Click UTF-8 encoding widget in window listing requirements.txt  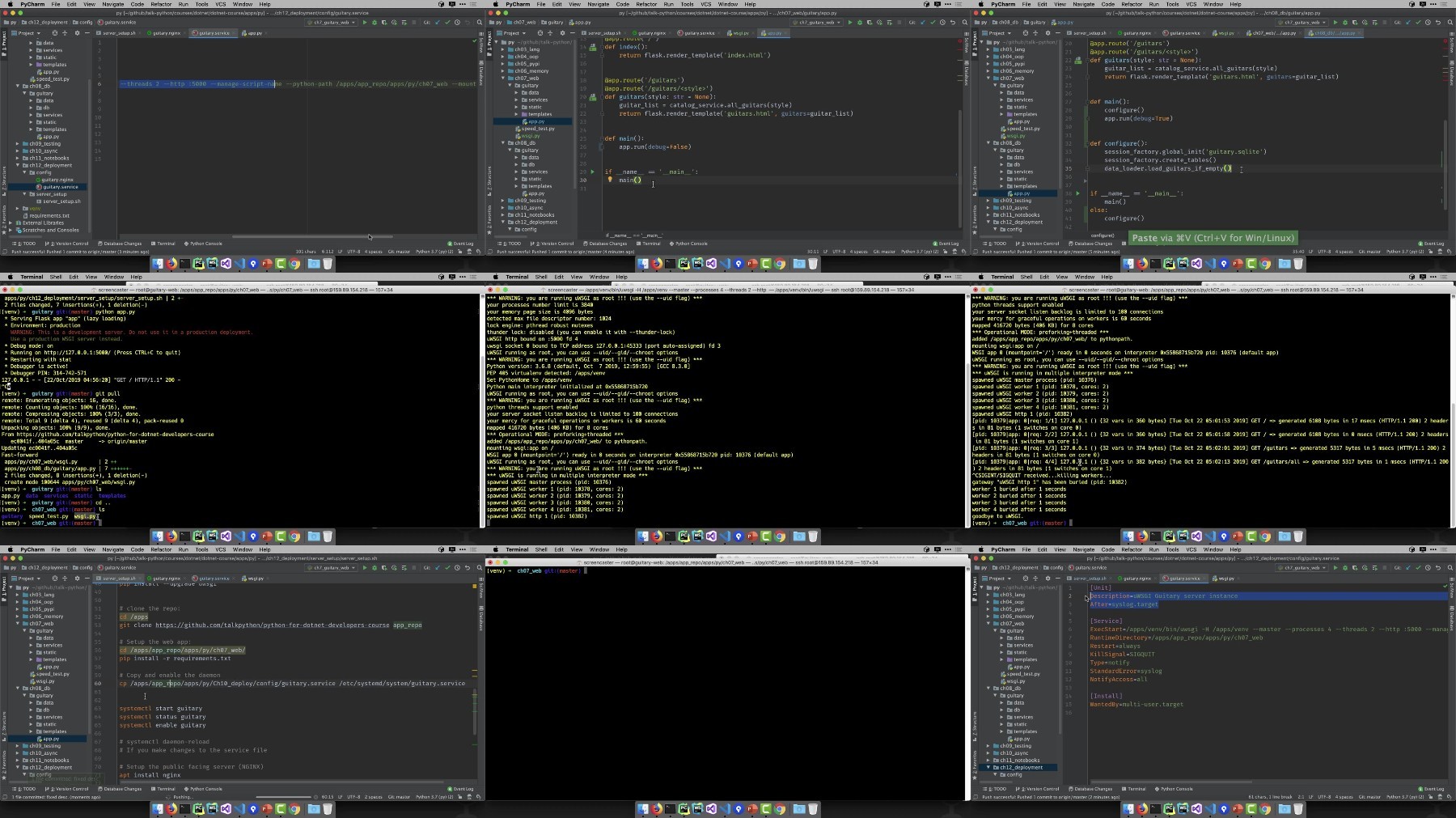click(x=353, y=252)
